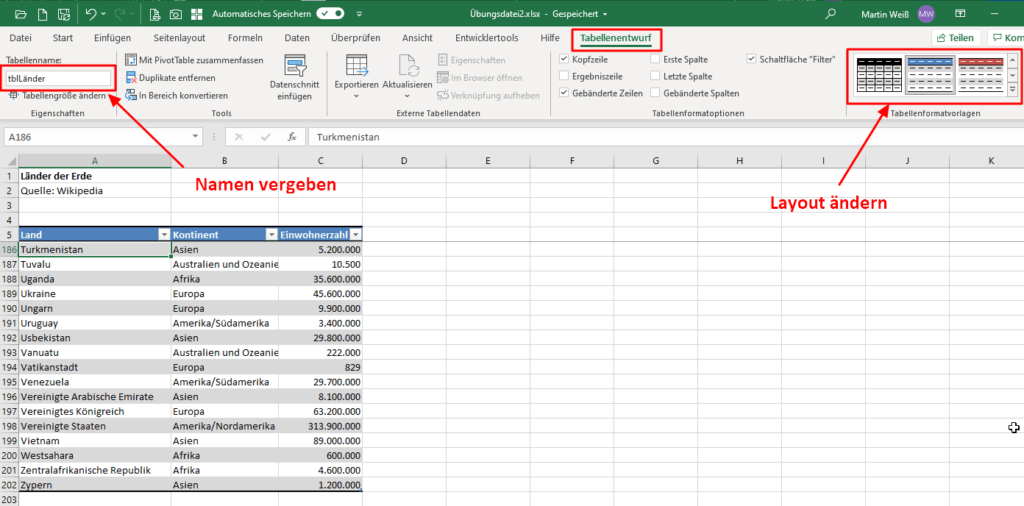Image resolution: width=1024 pixels, height=506 pixels.
Task: Open the Kontinent column filter dropdown
Action: [270, 234]
